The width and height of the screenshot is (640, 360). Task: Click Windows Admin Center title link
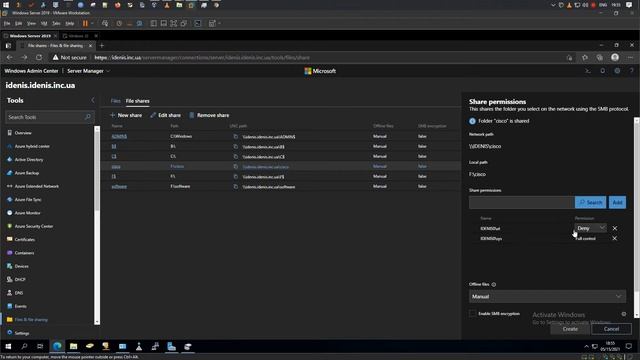click(x=31, y=71)
